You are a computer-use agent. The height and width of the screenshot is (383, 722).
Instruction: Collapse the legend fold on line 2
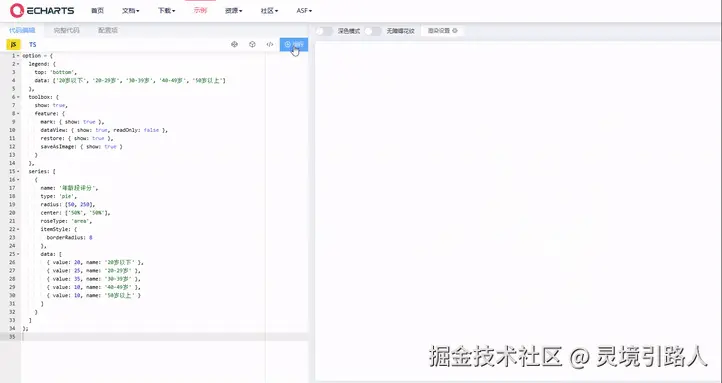coord(18,64)
